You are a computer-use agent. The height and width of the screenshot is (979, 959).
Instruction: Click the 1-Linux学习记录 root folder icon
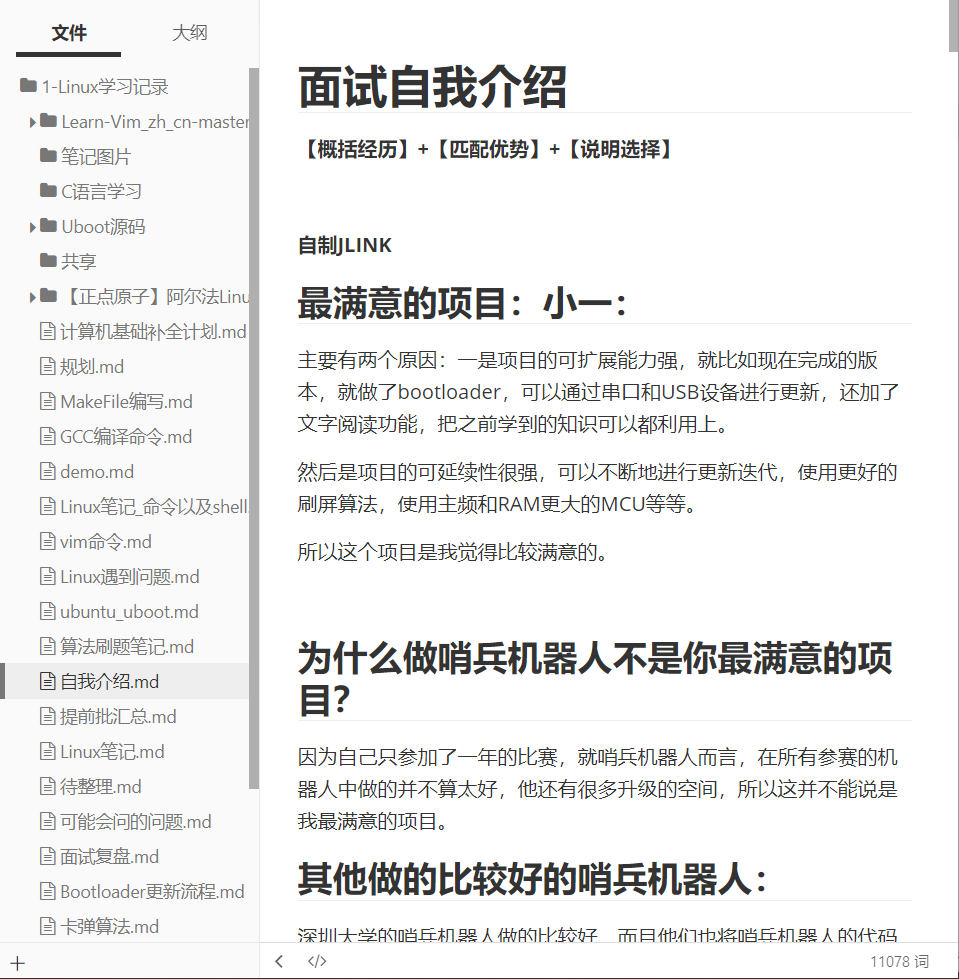click(x=28, y=86)
